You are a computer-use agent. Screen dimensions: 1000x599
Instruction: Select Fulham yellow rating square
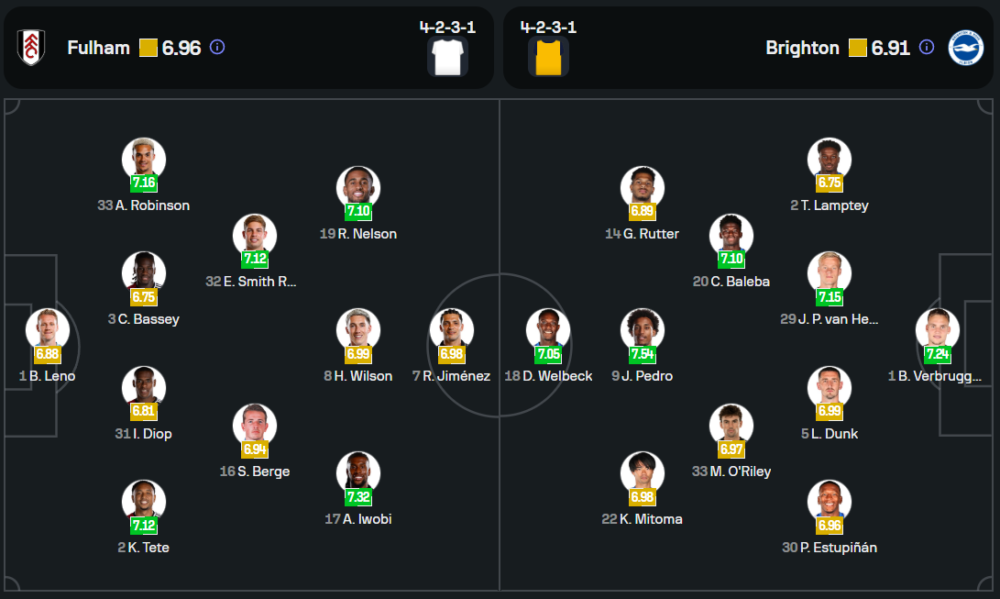pos(148,47)
